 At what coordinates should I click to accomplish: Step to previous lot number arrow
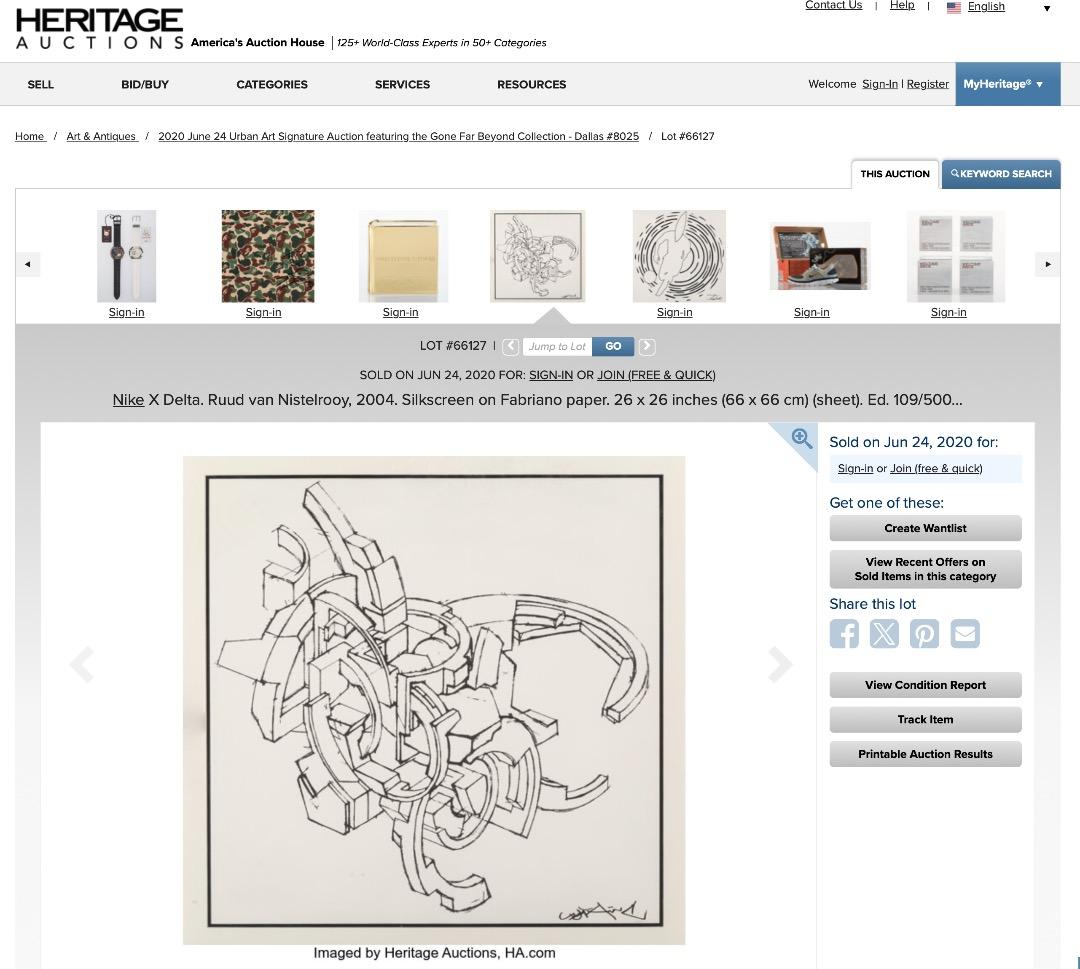(x=510, y=346)
